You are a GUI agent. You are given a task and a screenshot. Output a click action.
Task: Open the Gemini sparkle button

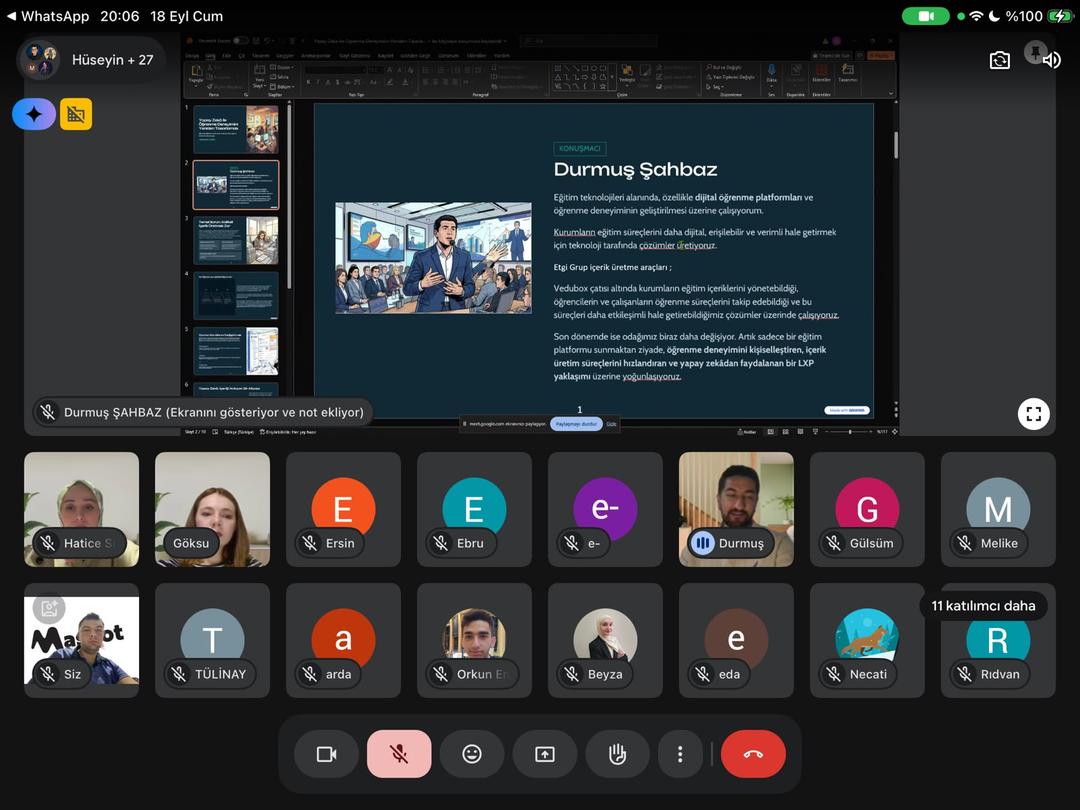pyautogui.click(x=34, y=114)
